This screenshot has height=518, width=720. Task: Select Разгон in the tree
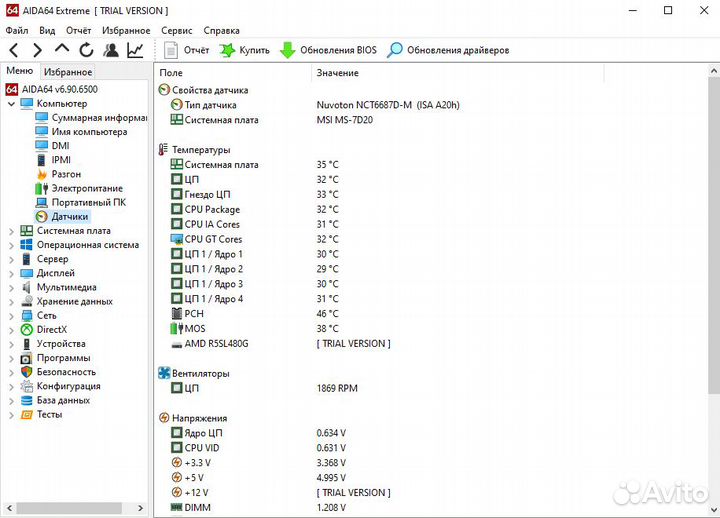click(x=66, y=174)
